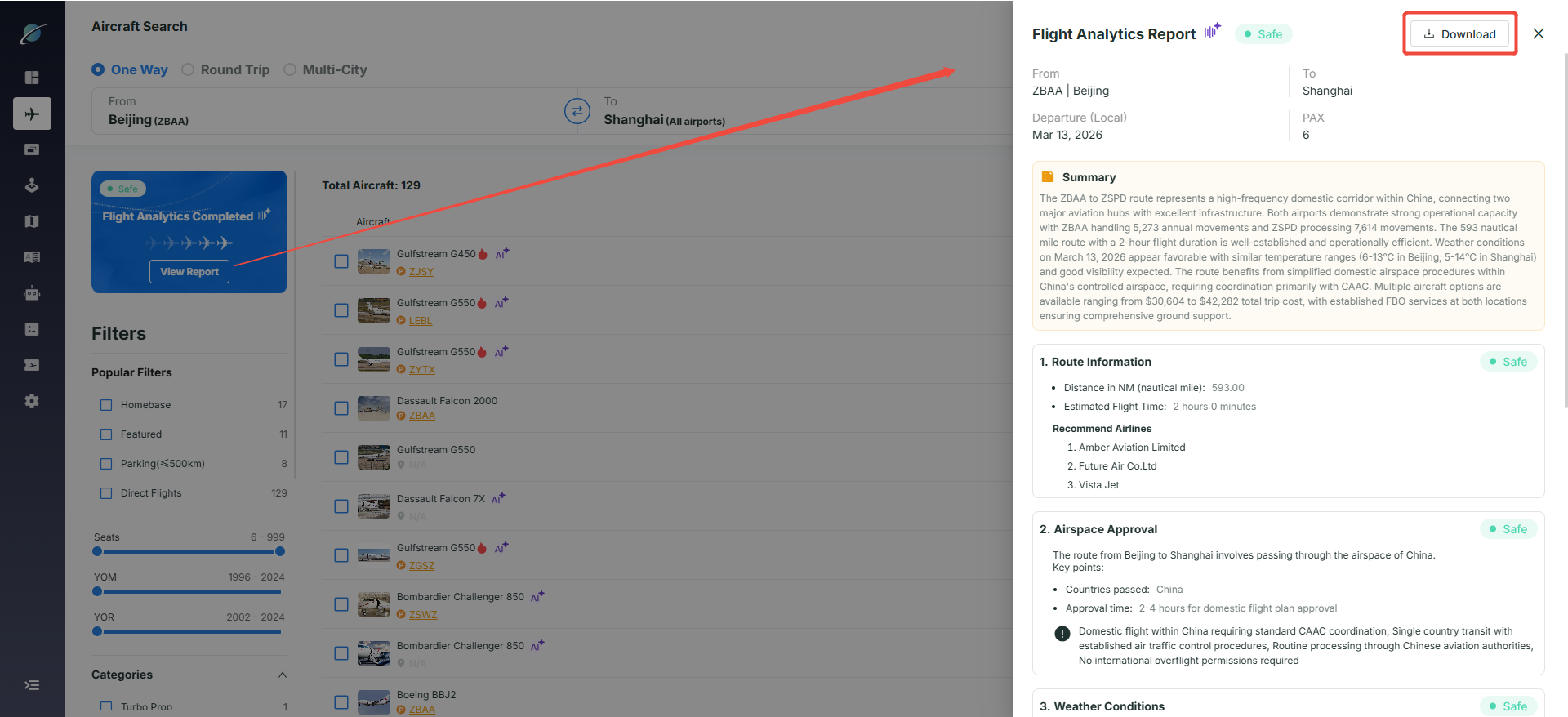1568x717 pixels.
Task: Open the map icon in sidebar
Action: pyautogui.click(x=32, y=221)
